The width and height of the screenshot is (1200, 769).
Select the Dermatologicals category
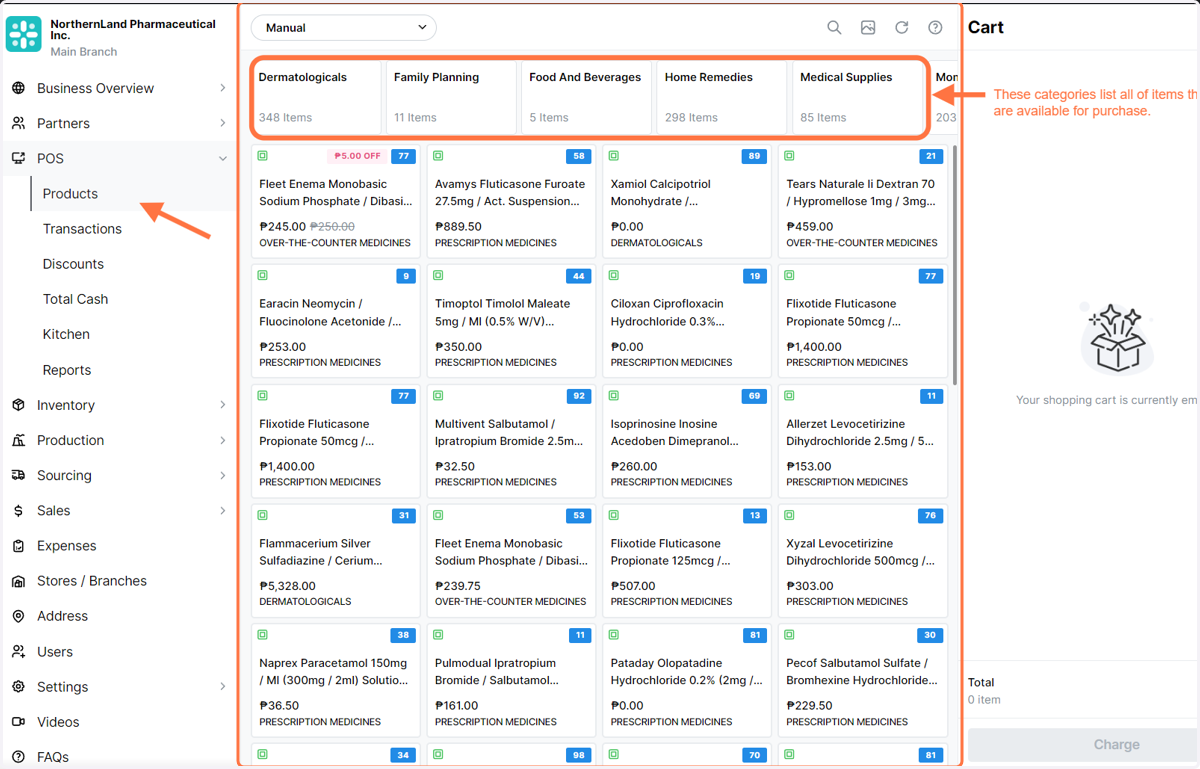pyautogui.click(x=317, y=97)
